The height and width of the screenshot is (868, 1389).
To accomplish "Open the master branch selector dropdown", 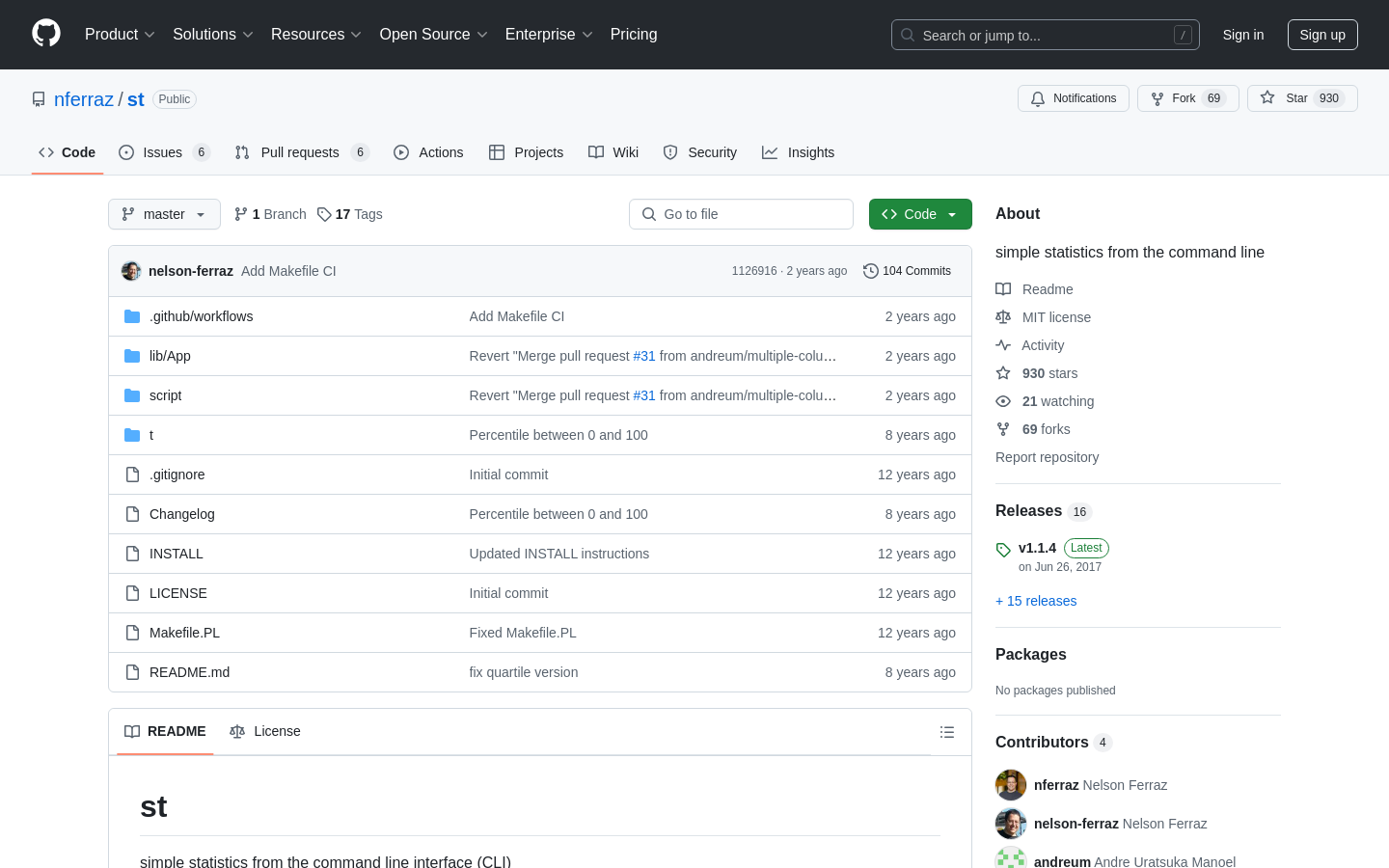I will pos(164,214).
